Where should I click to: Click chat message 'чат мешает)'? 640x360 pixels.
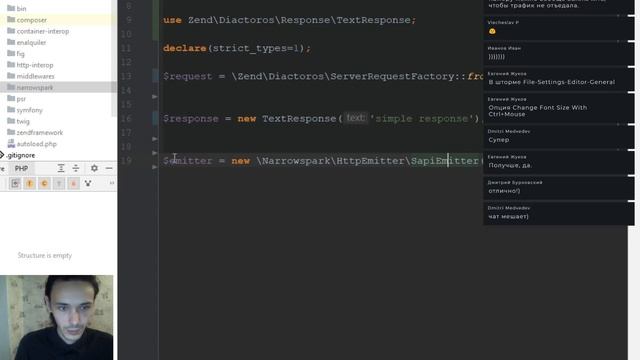(x=509, y=216)
